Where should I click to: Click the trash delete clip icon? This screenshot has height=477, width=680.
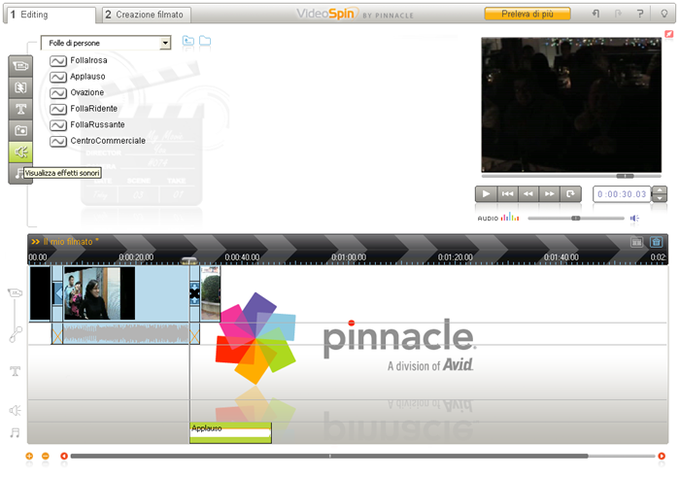(x=656, y=242)
